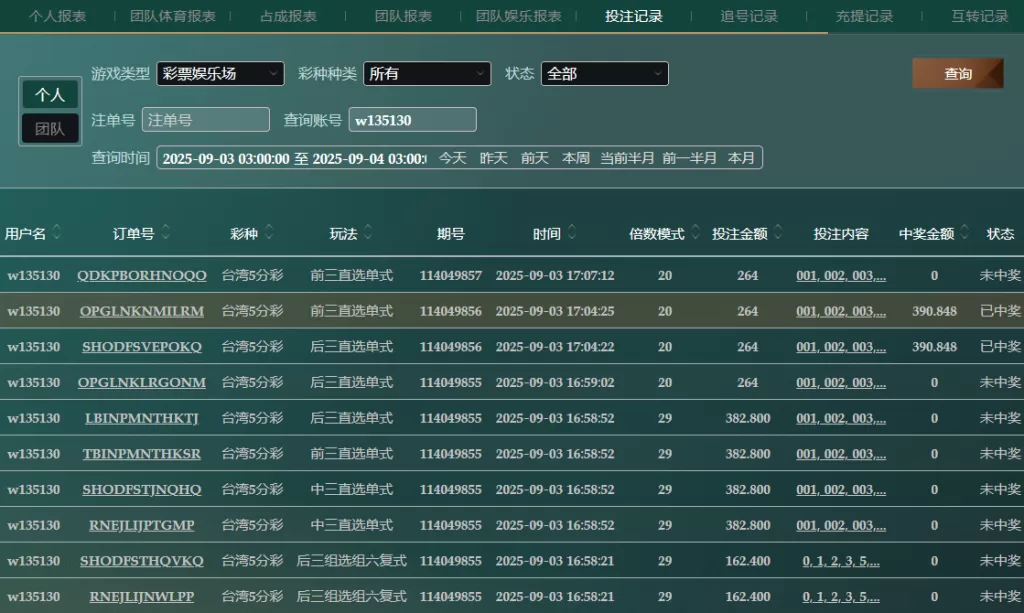Viewport: 1024px width, 613px height.
Task: Click 期号 column header
Action: click(451, 234)
